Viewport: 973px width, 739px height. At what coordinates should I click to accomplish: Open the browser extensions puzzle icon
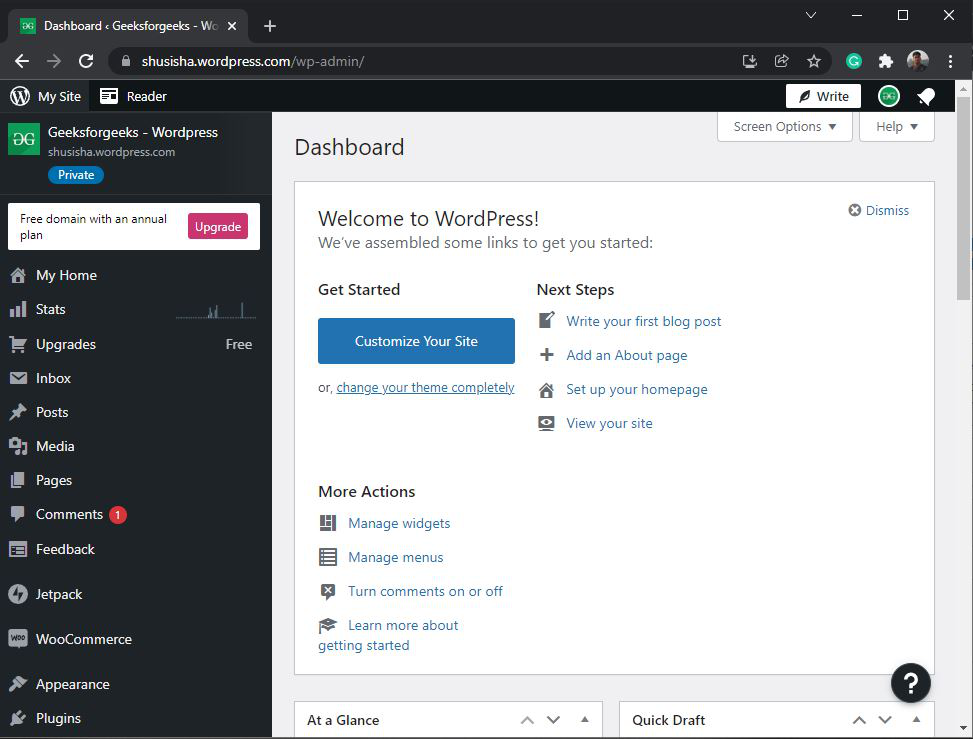(x=886, y=61)
